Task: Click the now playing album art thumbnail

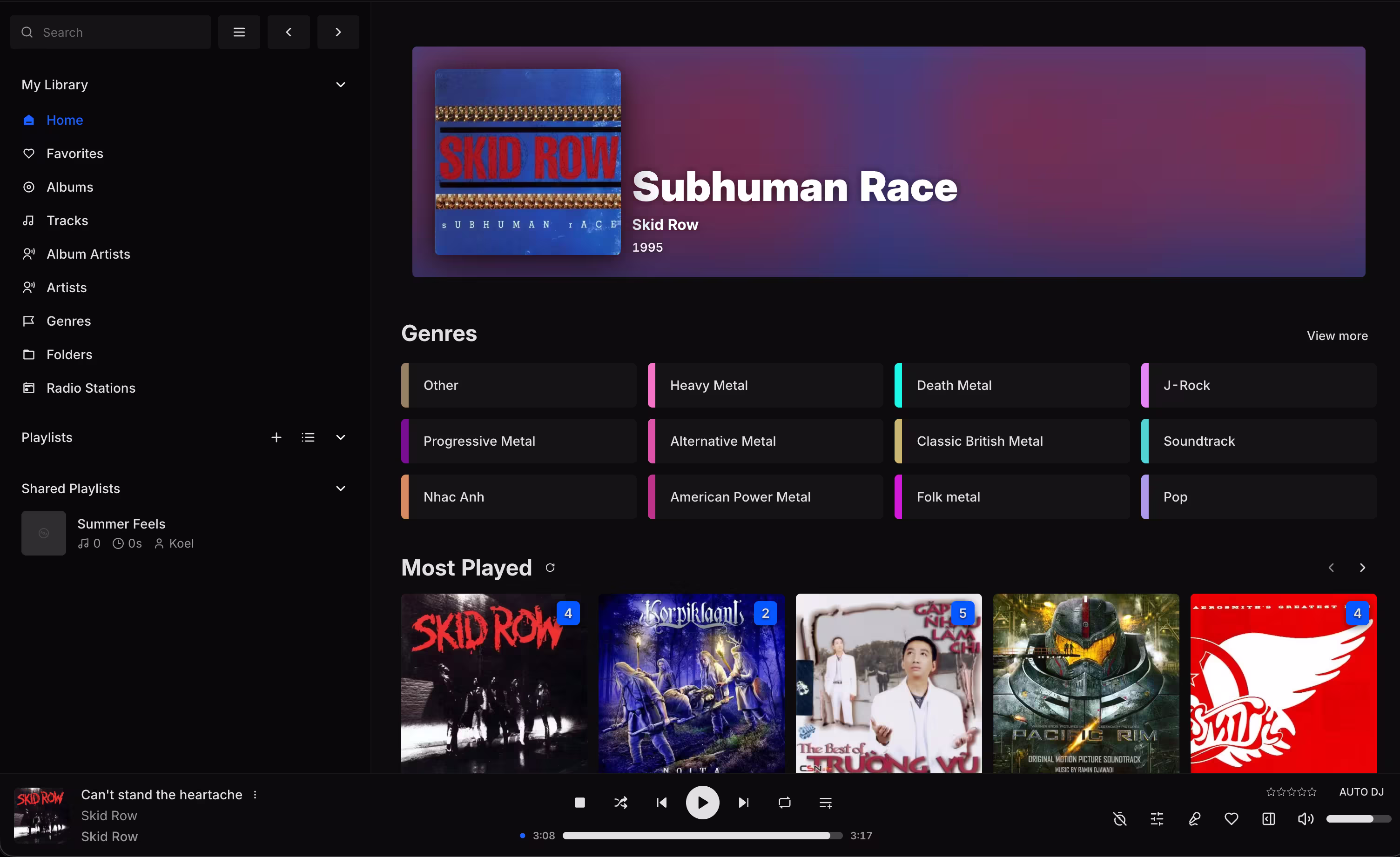Action: pos(41,815)
